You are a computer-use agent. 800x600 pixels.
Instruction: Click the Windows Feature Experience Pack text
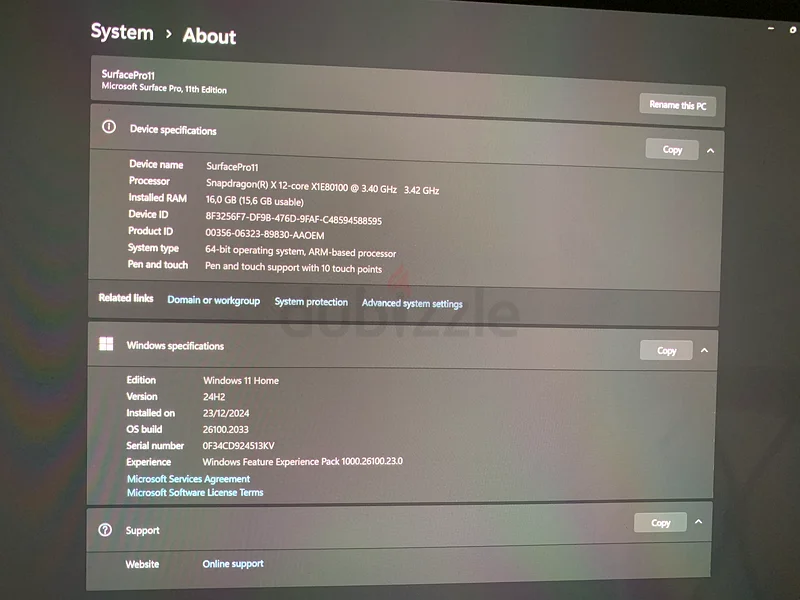[303, 461]
